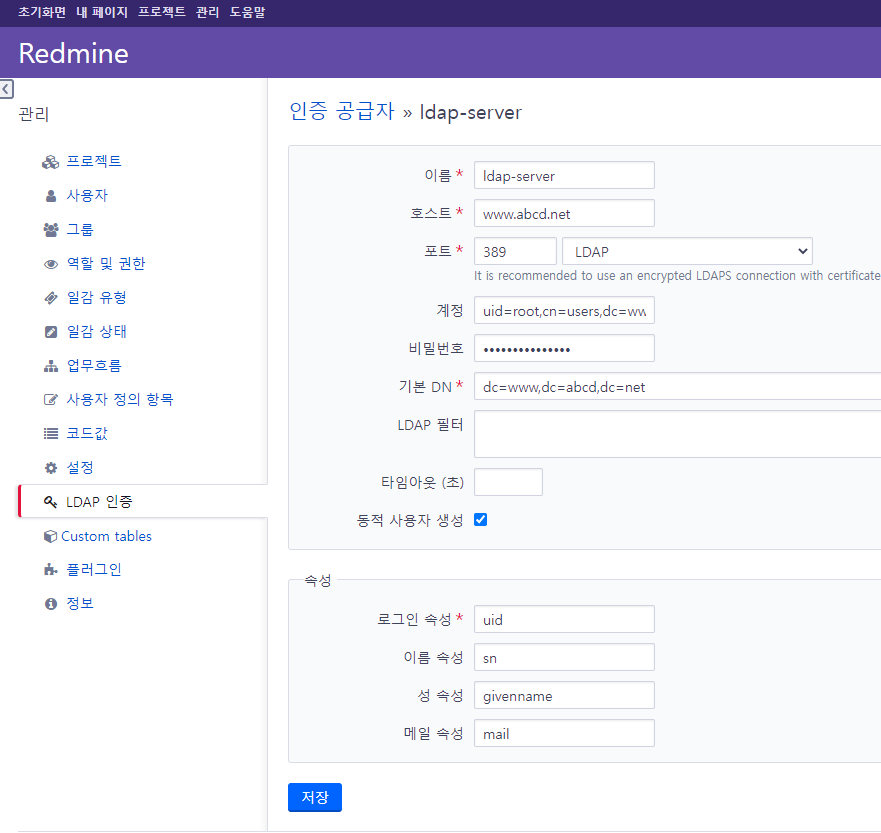Click the 이름 field containing ldap-server
Image resolution: width=881 pixels, height=833 pixels.
(x=564, y=175)
